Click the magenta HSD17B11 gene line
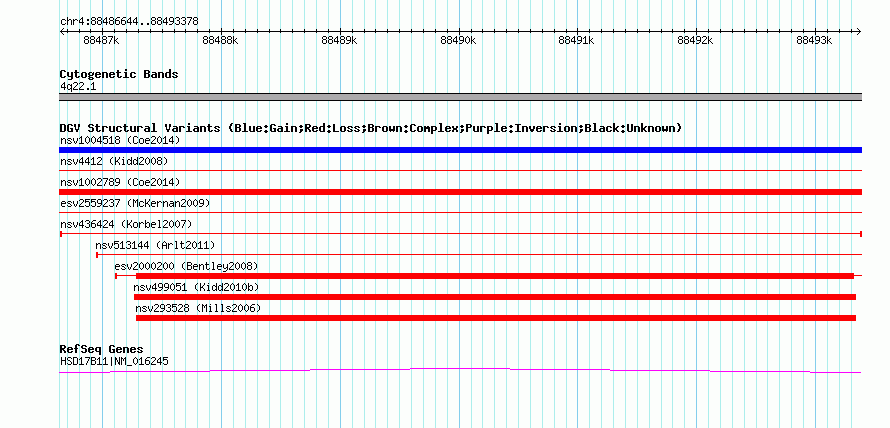The width and height of the screenshot is (890, 428). coord(460,371)
